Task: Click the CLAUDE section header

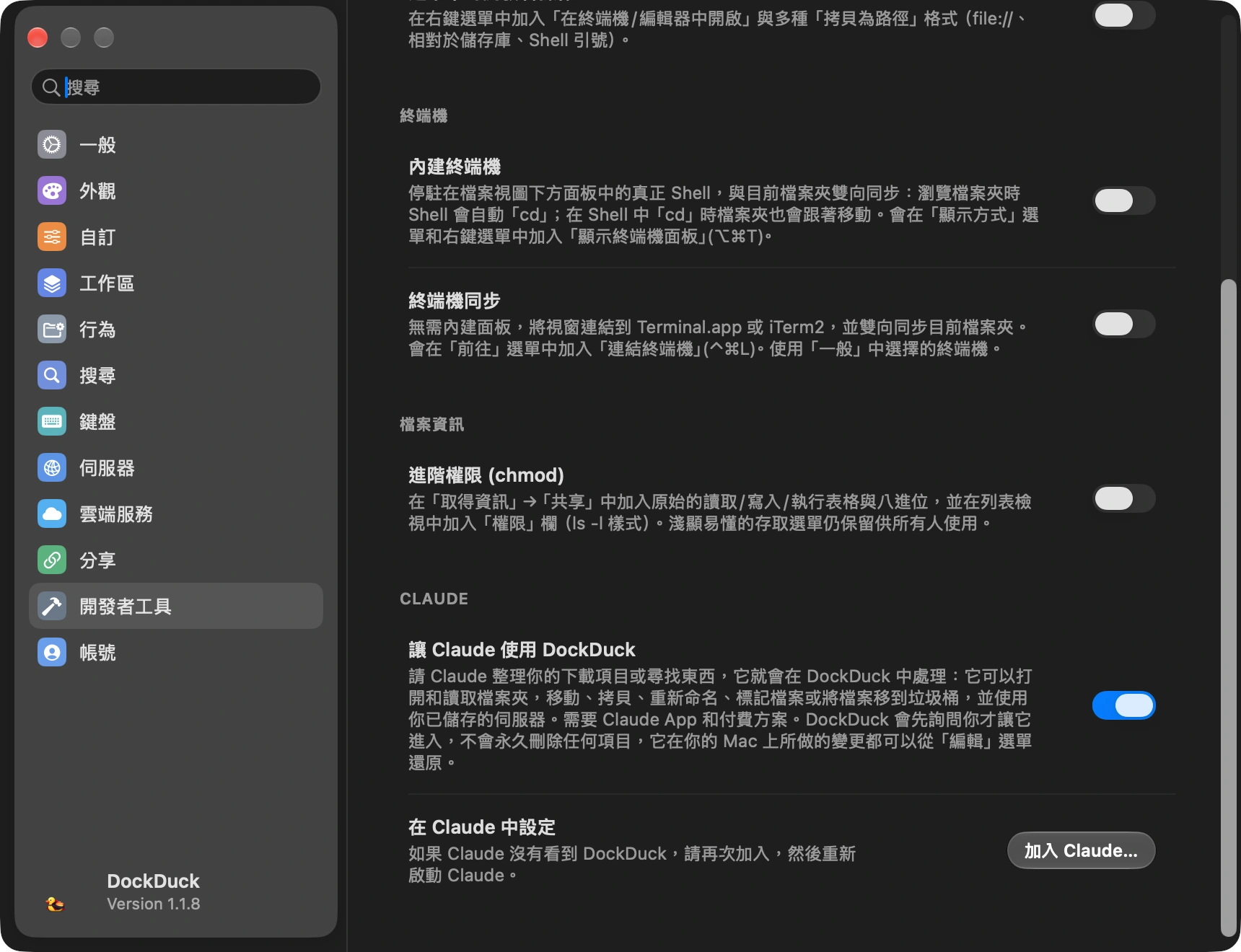Action: tap(434, 599)
